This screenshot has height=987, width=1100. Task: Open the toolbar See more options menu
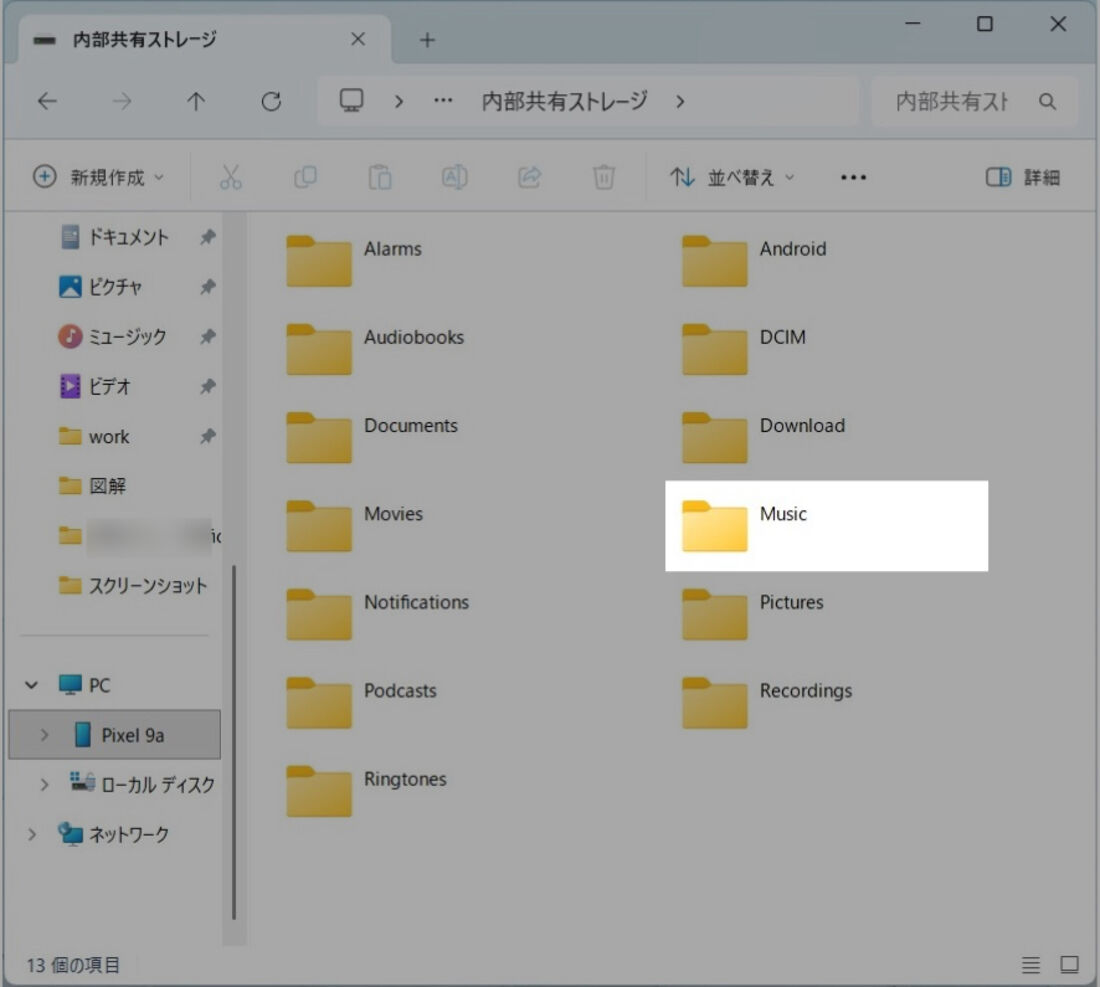pos(853,177)
